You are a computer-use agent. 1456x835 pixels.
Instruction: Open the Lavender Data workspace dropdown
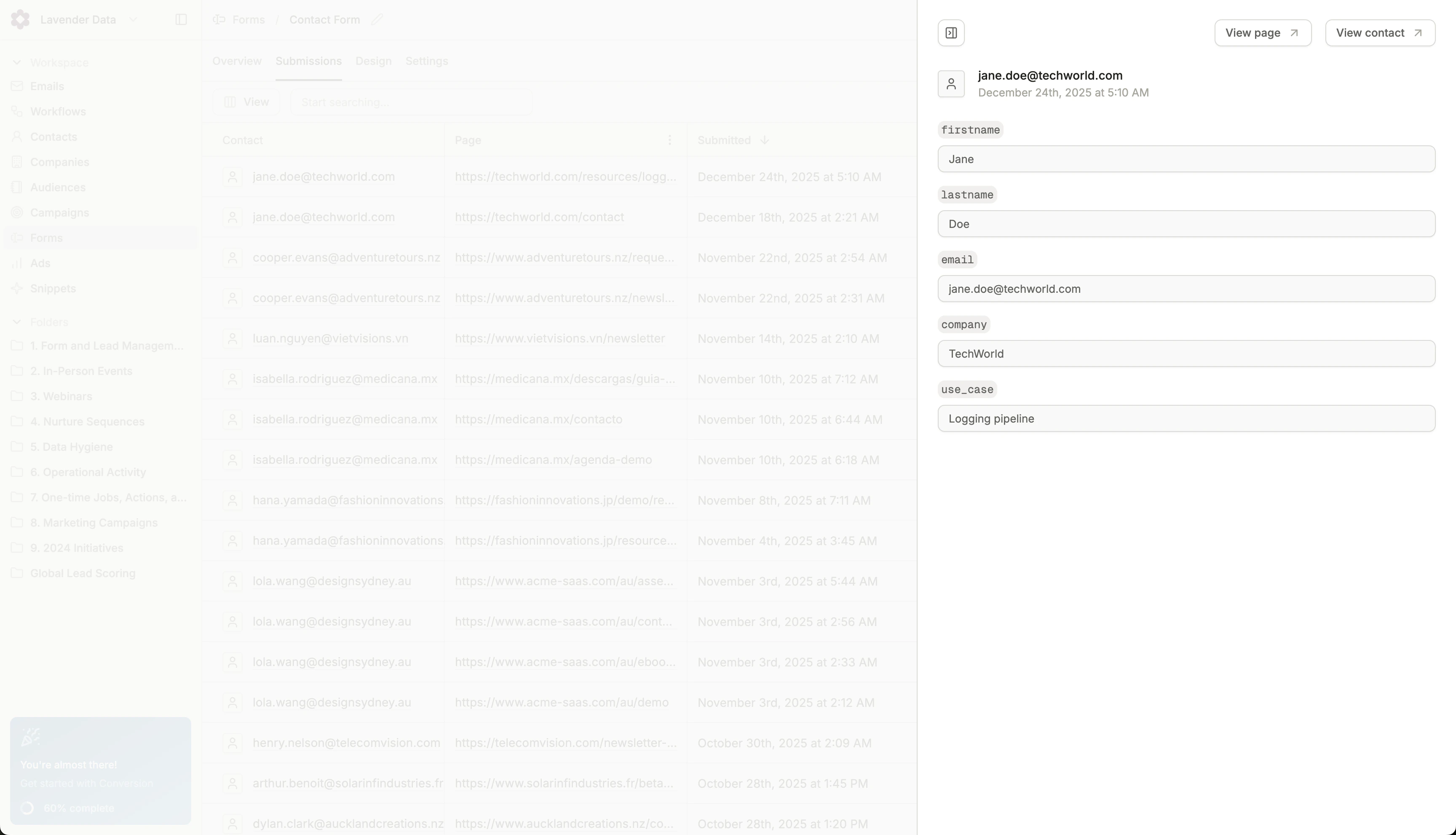[133, 19]
